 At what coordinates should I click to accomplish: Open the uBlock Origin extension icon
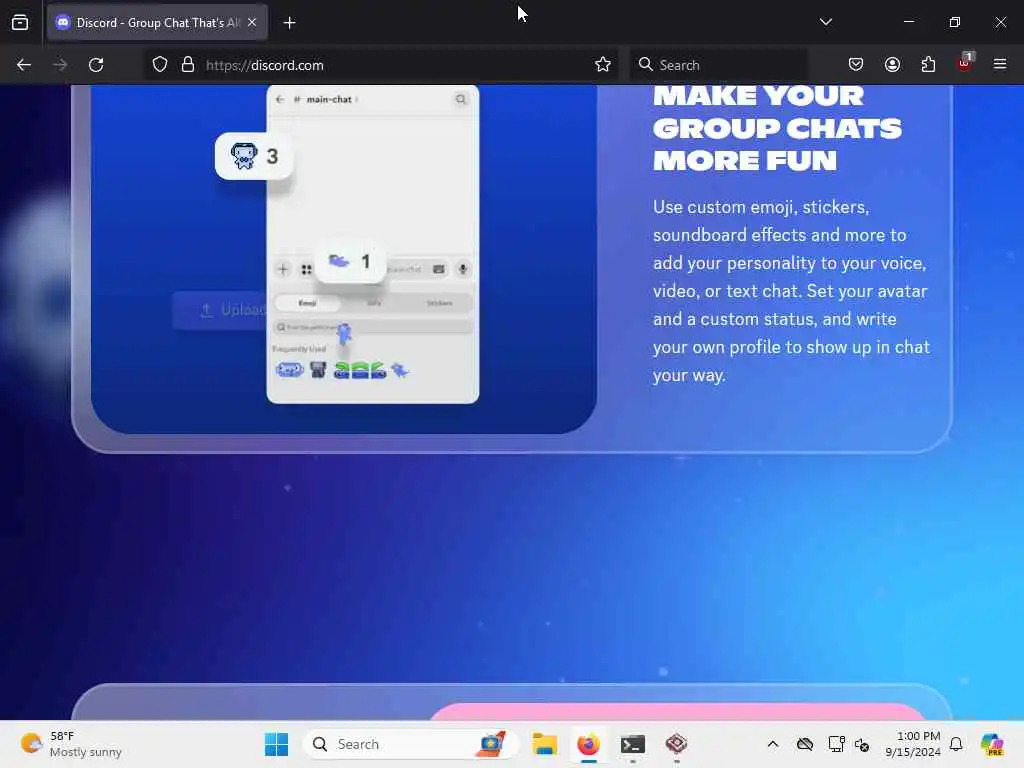click(965, 63)
